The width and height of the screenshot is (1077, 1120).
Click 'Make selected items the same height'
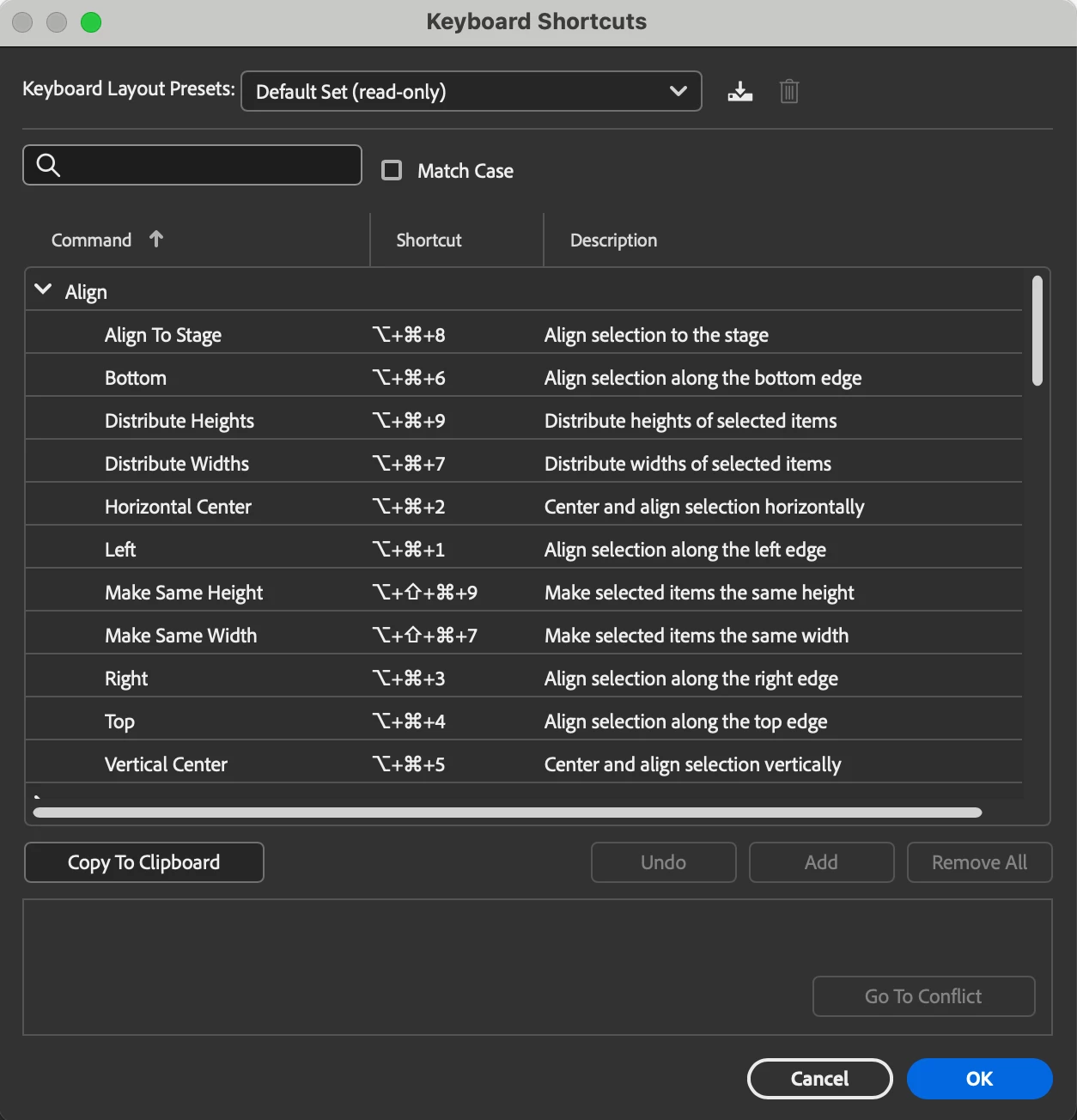click(699, 593)
